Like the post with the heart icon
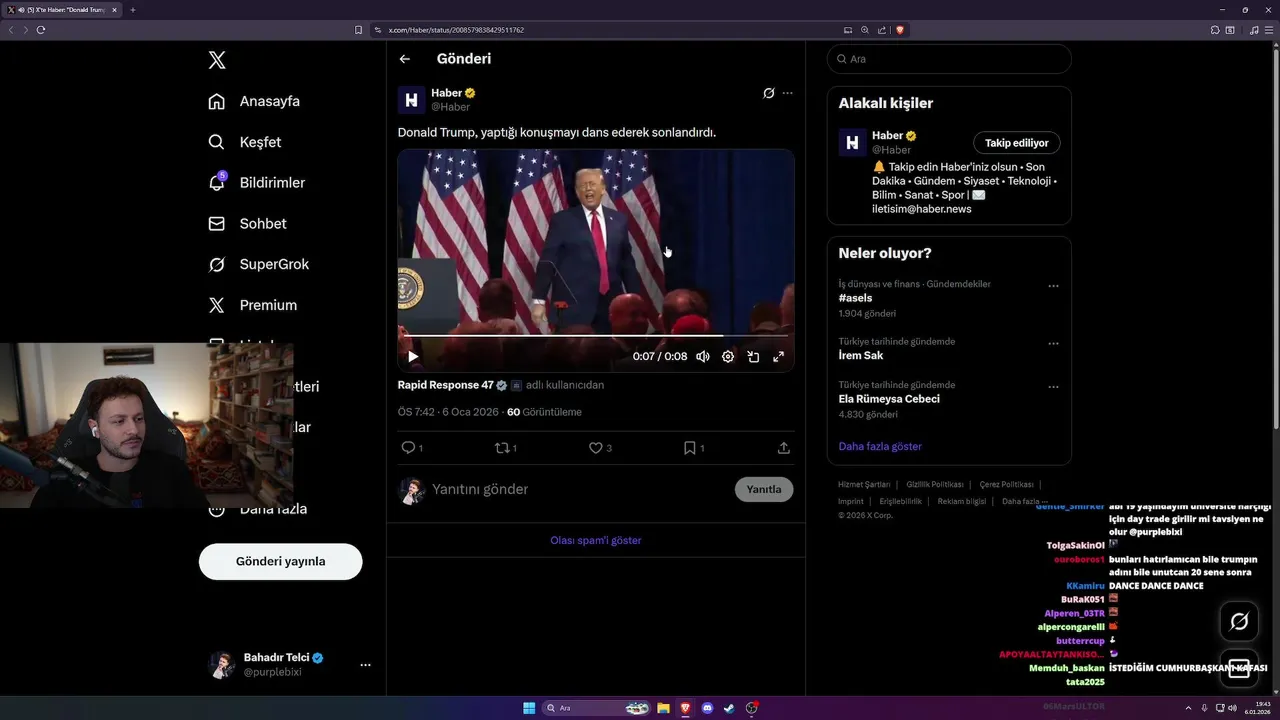This screenshot has height=720, width=1280. coord(596,448)
